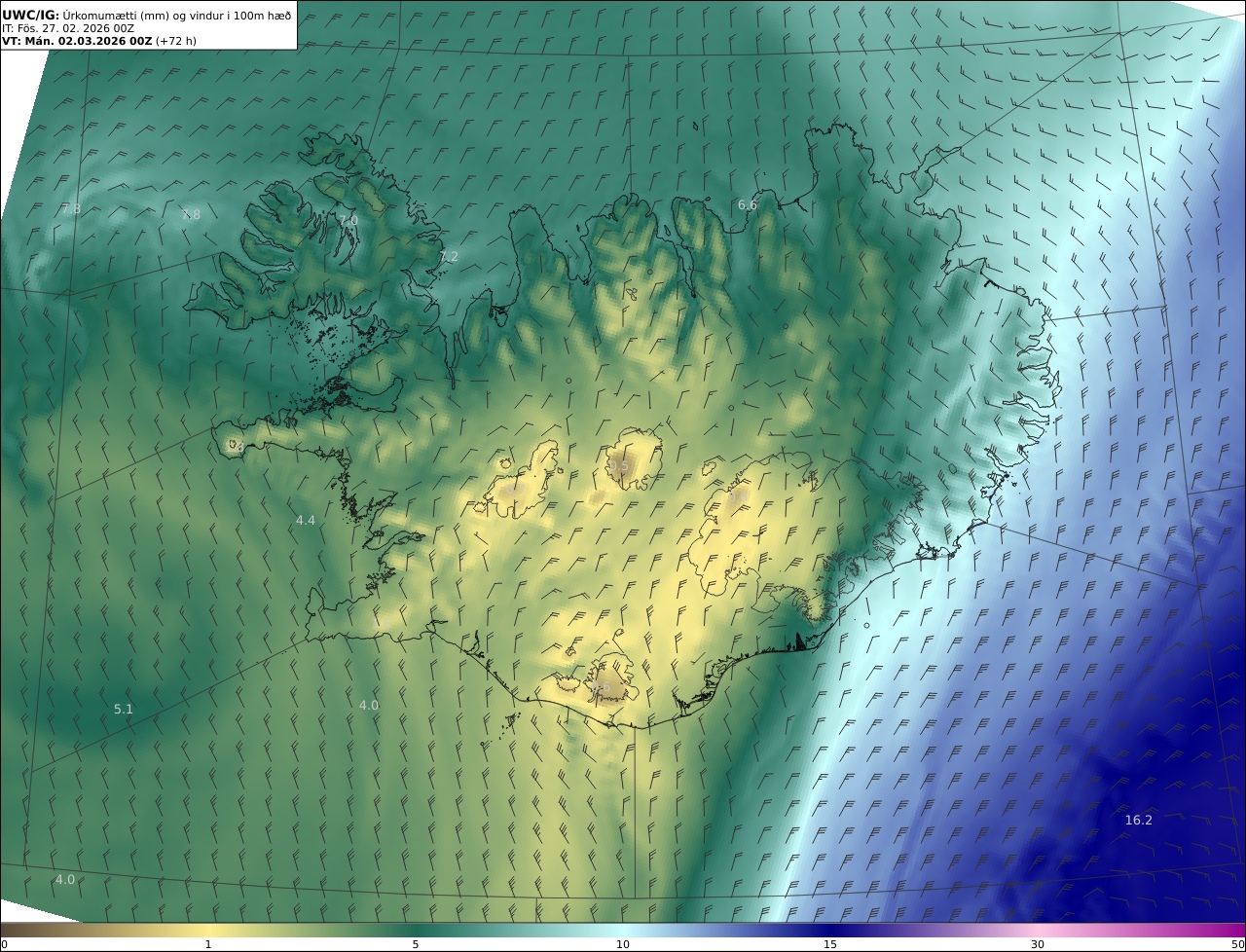The height and width of the screenshot is (952, 1246).
Task: Click the 7.2 value label
Action: tap(448, 257)
